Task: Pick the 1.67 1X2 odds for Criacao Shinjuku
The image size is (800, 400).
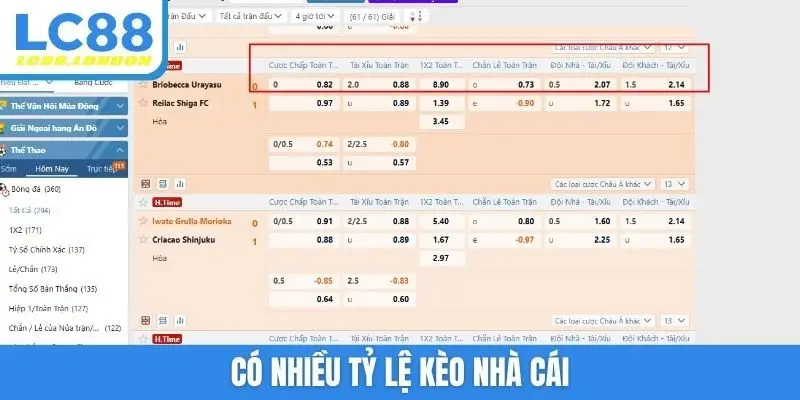Action: click(441, 240)
